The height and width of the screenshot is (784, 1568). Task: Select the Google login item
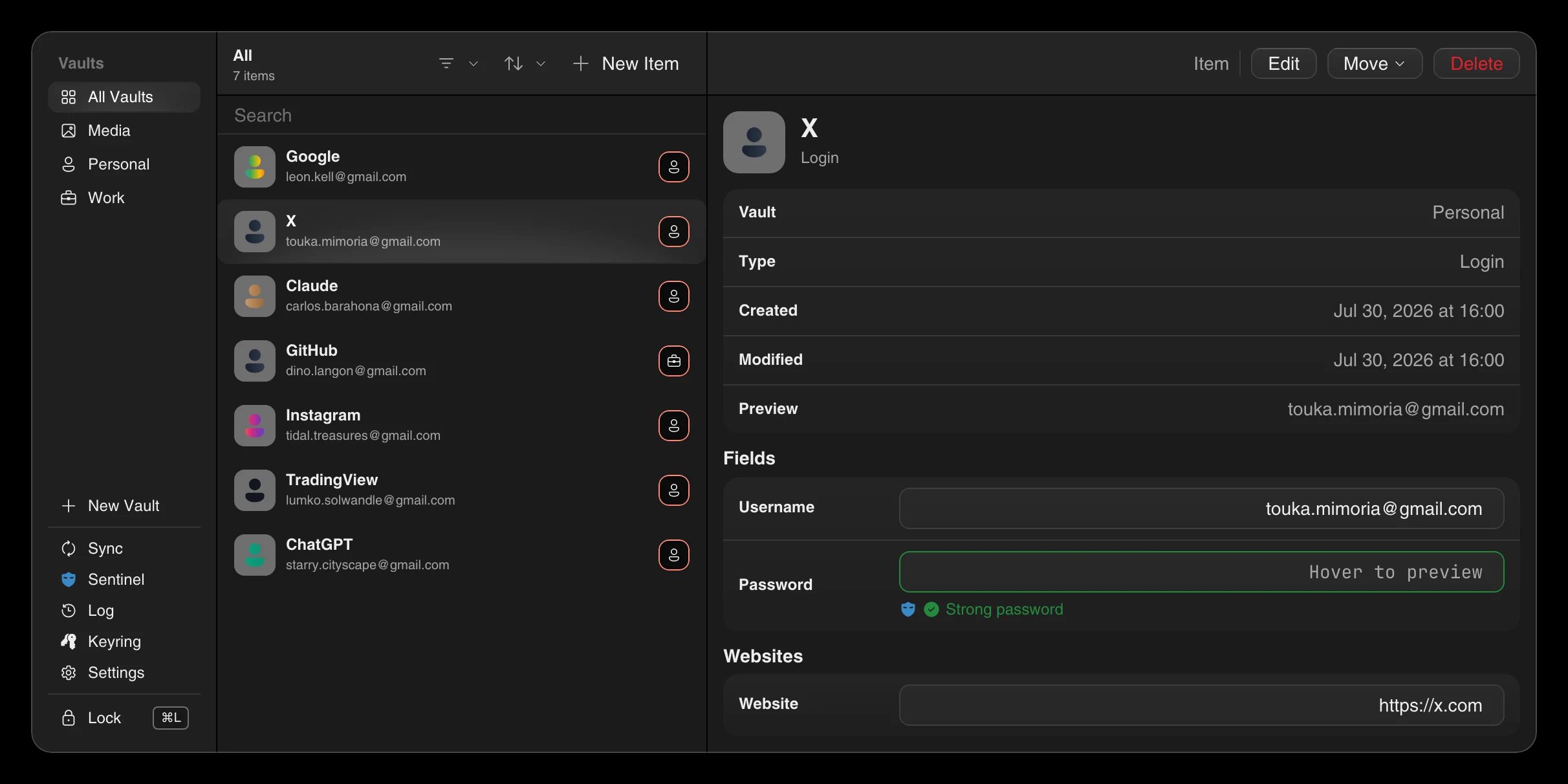(x=462, y=167)
